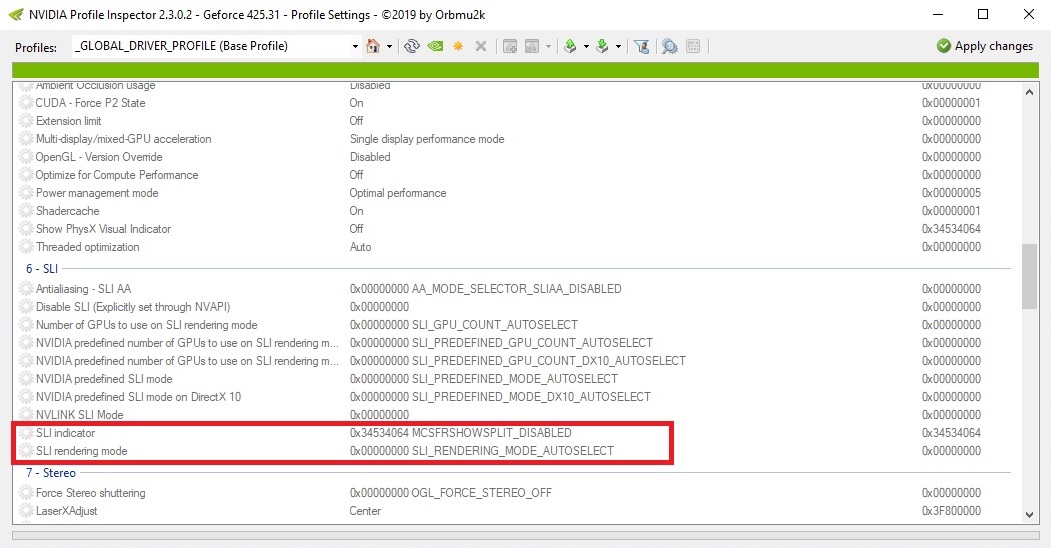Viewport: 1051px width, 548px height.
Task: Scan for modified profiles using the magnifier icon
Action: (x=670, y=46)
